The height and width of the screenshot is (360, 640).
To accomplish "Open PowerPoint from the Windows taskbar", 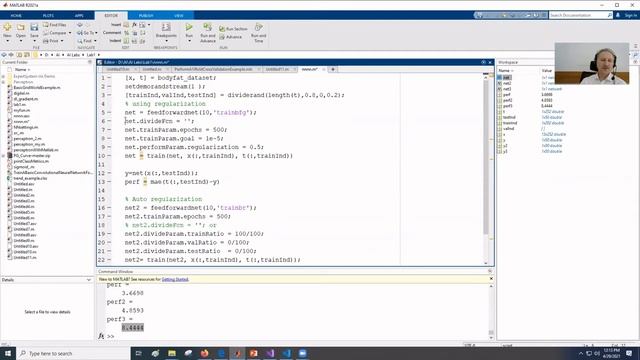I will tap(253, 353).
